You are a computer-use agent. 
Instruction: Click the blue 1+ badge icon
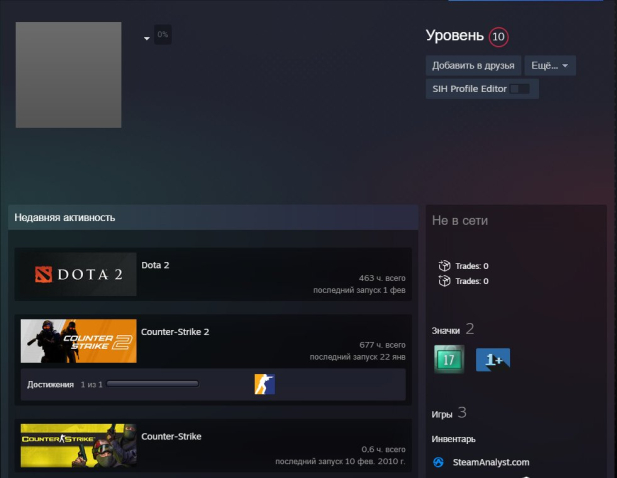click(493, 360)
